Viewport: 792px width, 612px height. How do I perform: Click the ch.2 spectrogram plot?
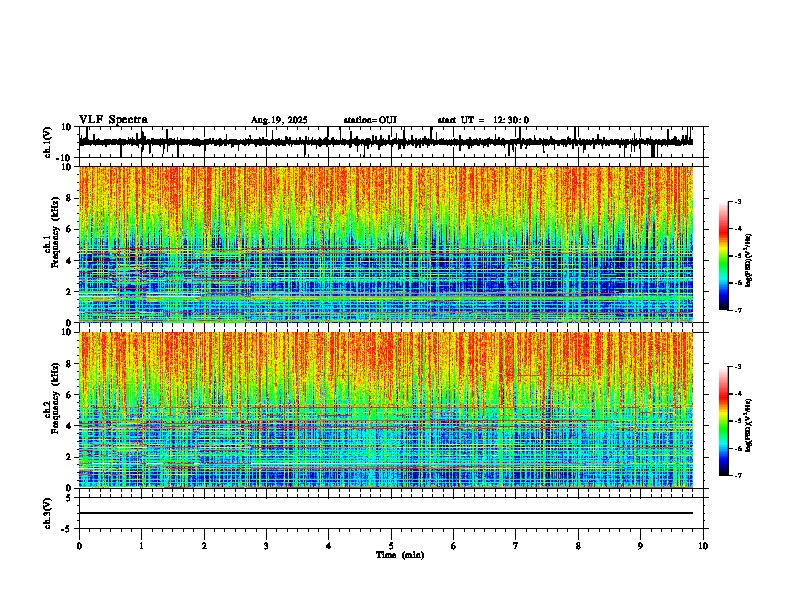pos(386,410)
